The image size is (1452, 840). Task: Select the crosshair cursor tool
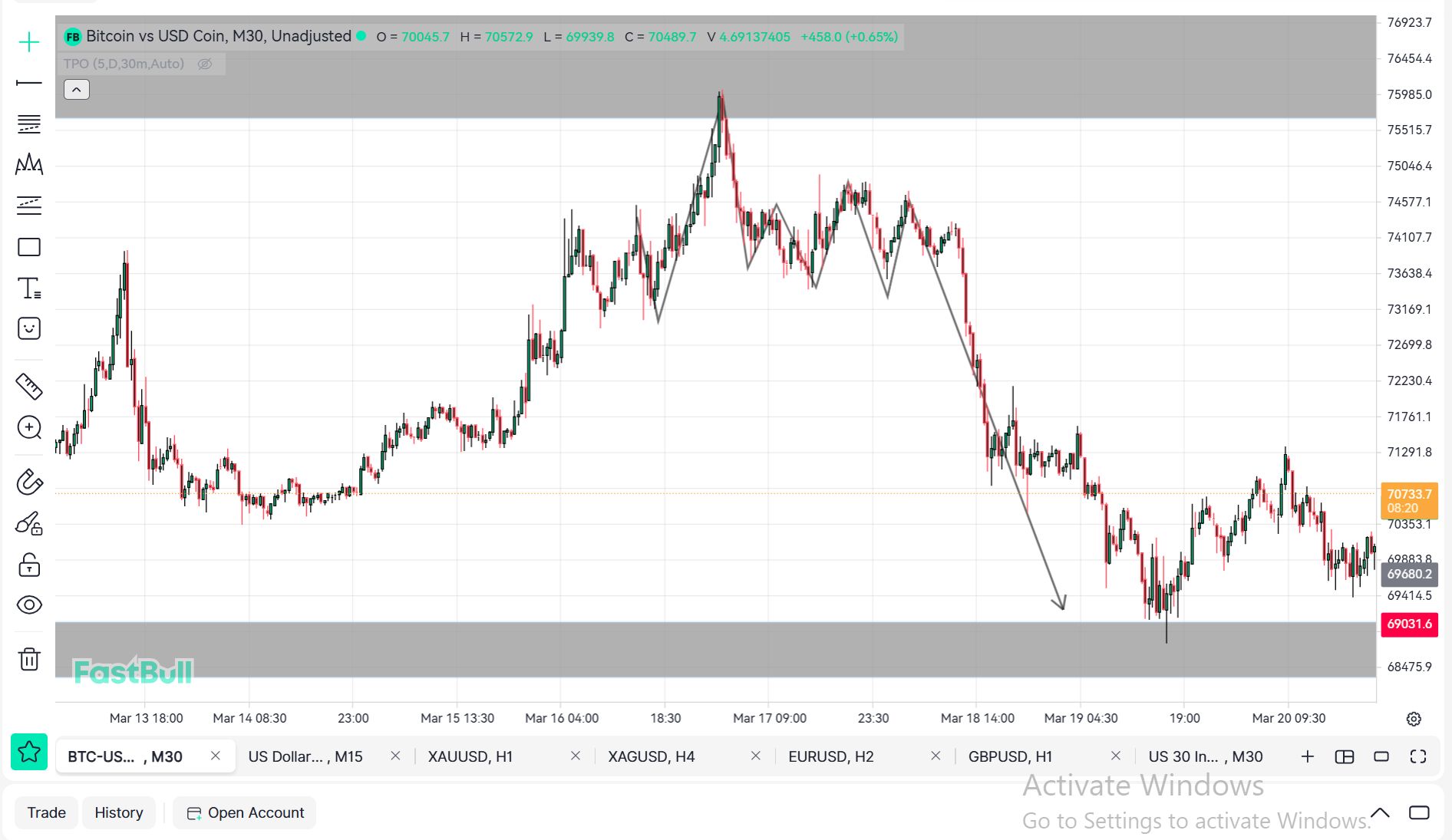(x=29, y=42)
